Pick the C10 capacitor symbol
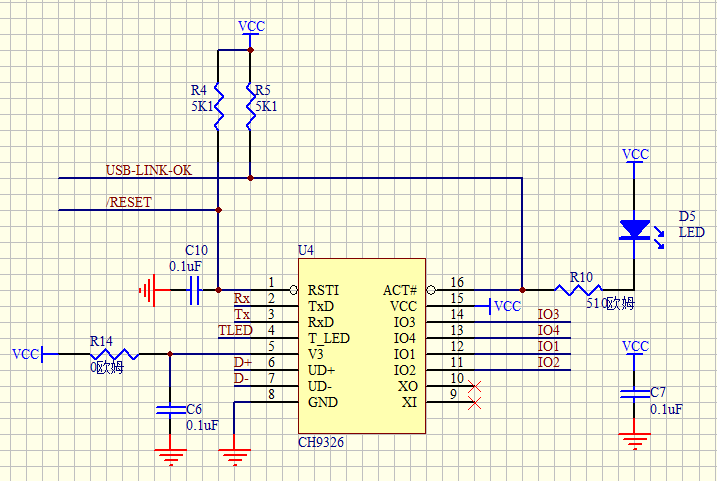The width and height of the screenshot is (717, 481). coord(196,291)
